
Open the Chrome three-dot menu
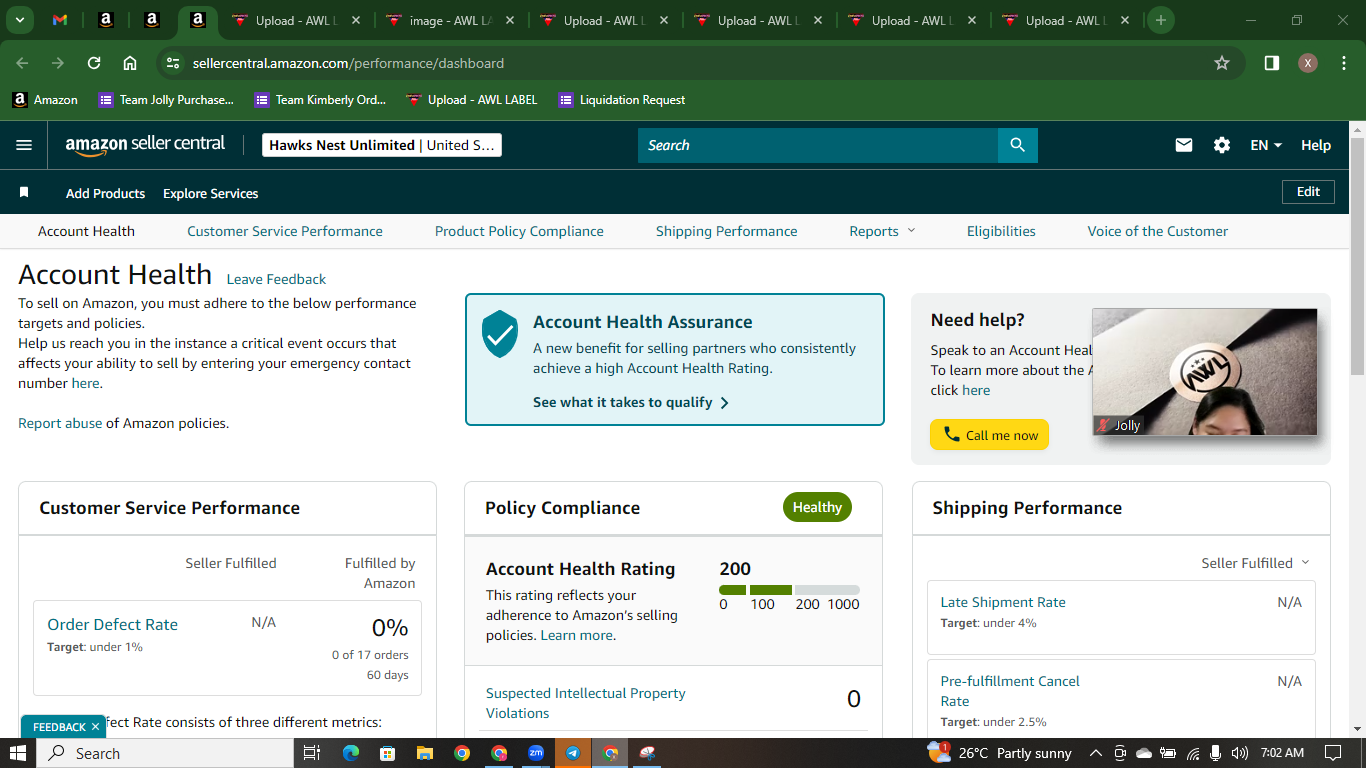coord(1342,63)
